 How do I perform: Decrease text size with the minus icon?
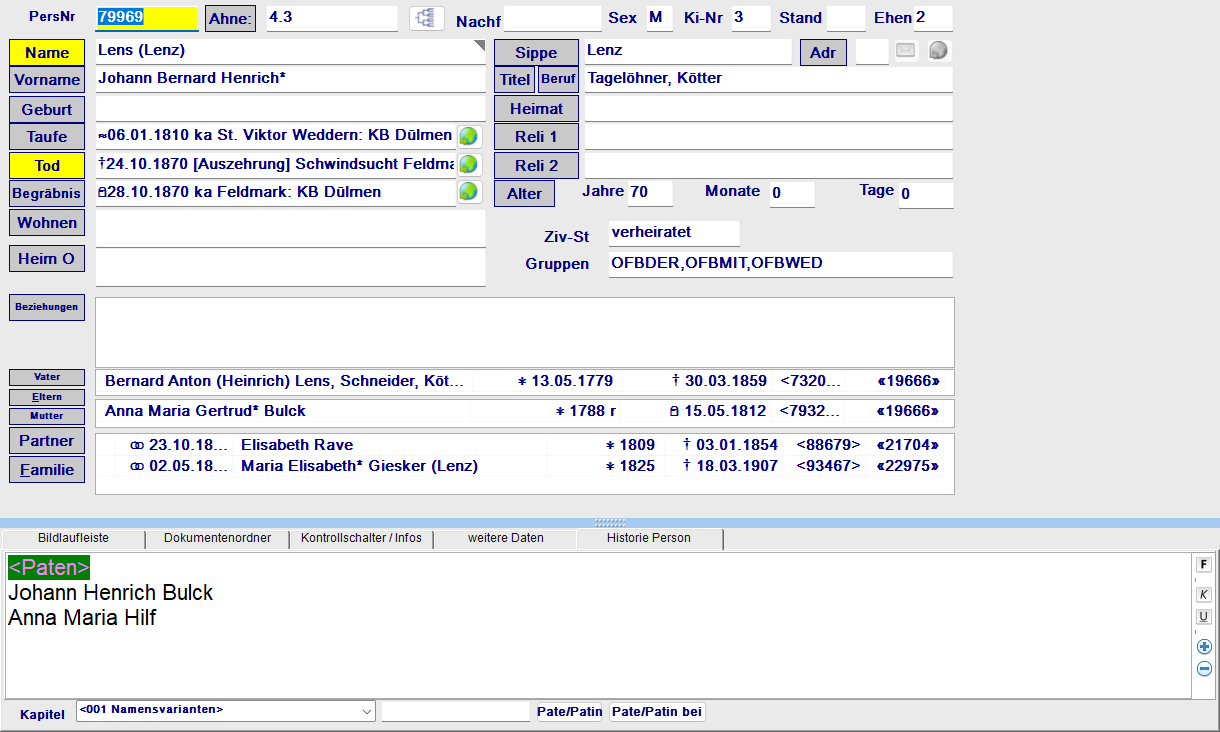(x=1204, y=669)
